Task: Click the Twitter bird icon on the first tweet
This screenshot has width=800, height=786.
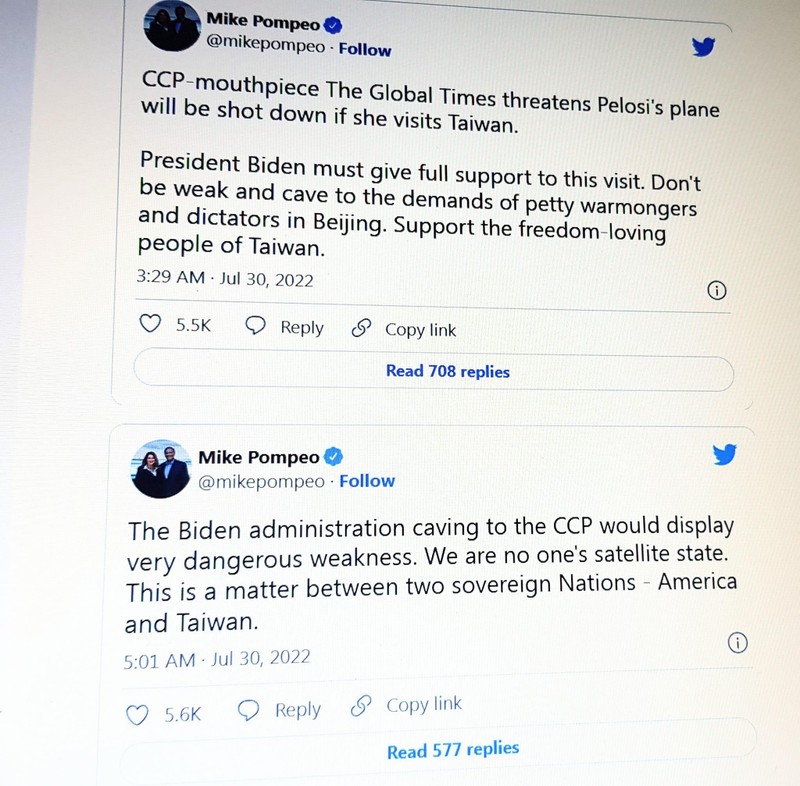Action: pos(704,46)
